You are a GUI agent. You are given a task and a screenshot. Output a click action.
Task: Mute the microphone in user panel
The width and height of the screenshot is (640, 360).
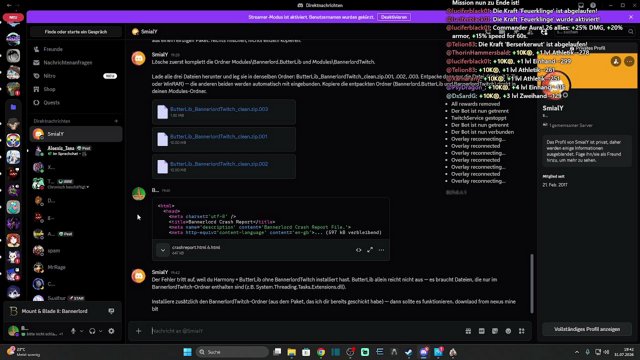tap(73, 331)
